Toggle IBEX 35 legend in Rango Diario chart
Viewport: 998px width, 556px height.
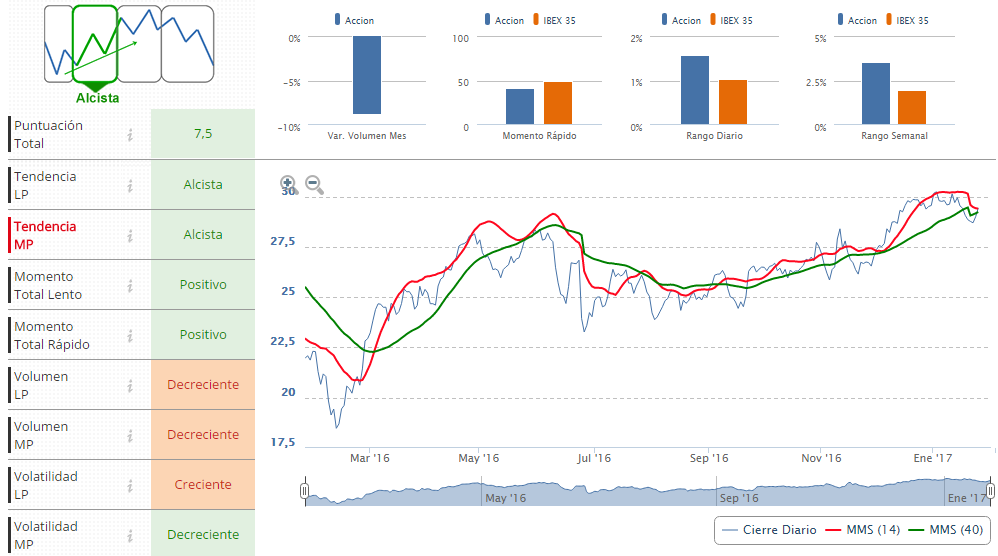[x=731, y=20]
